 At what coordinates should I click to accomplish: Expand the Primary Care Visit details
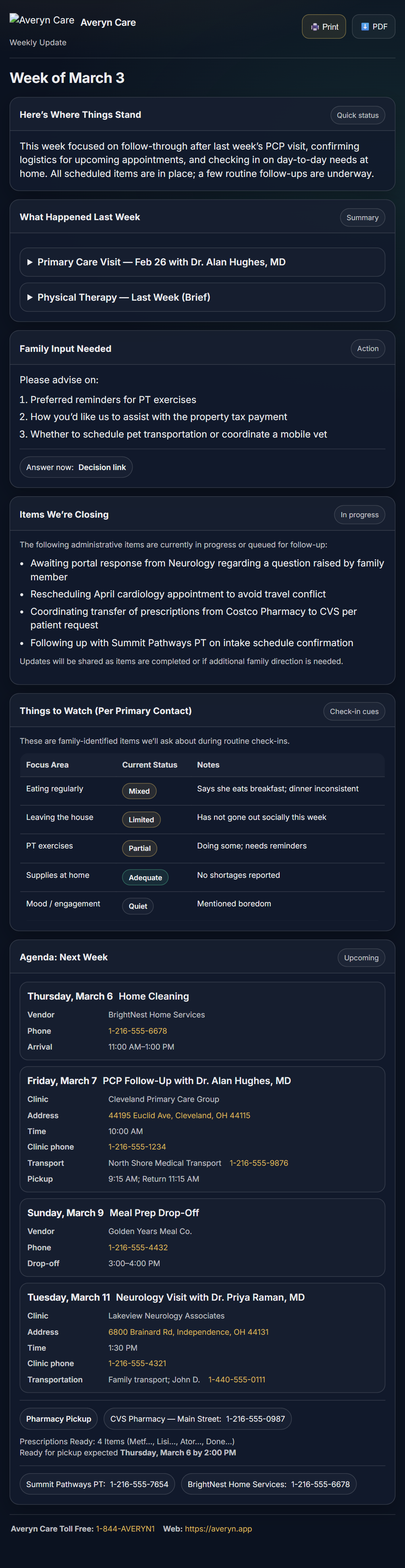coord(161,262)
